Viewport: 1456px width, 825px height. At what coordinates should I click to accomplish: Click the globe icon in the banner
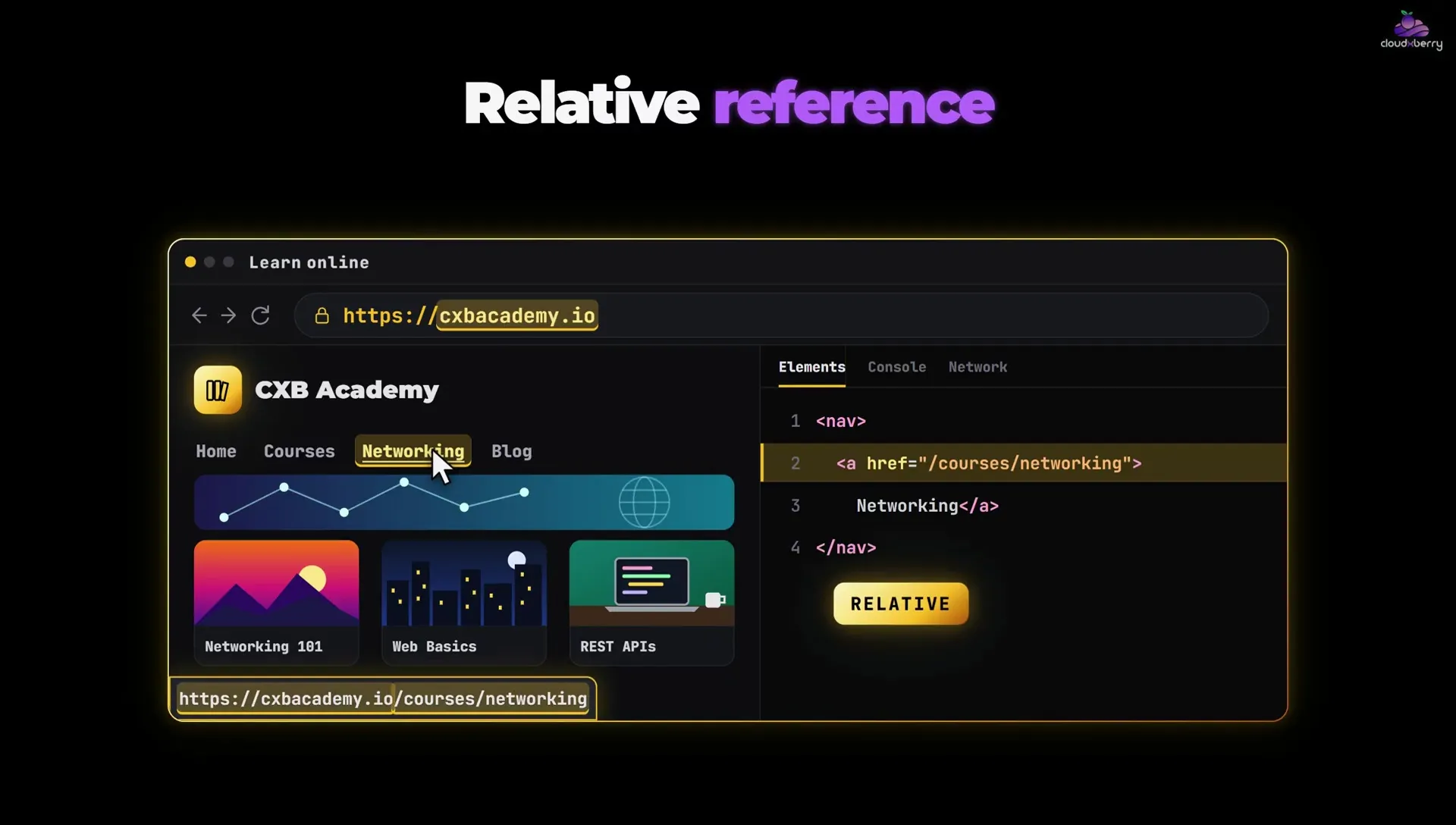(x=644, y=502)
